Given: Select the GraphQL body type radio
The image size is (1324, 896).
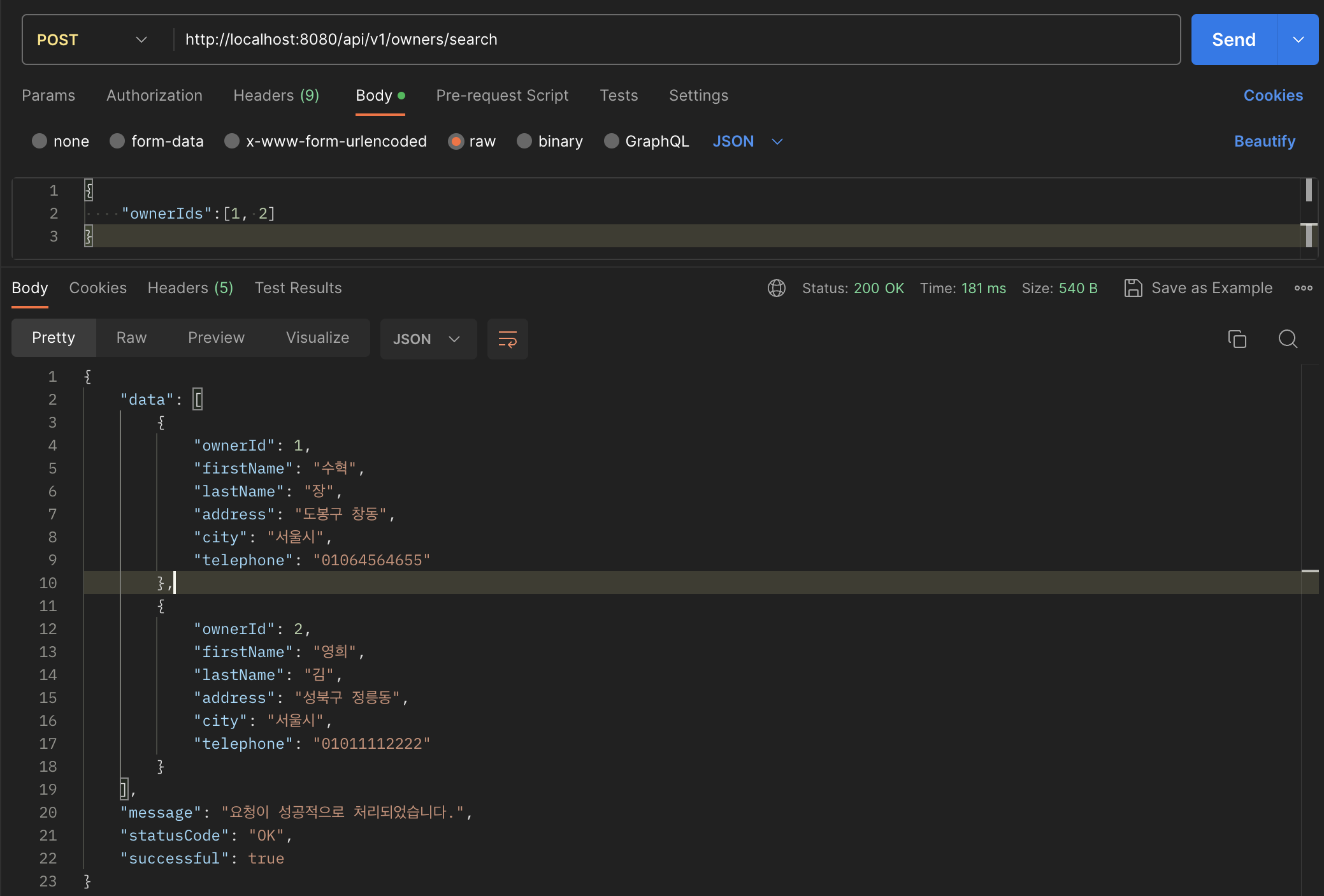Looking at the screenshot, I should pyautogui.click(x=611, y=141).
